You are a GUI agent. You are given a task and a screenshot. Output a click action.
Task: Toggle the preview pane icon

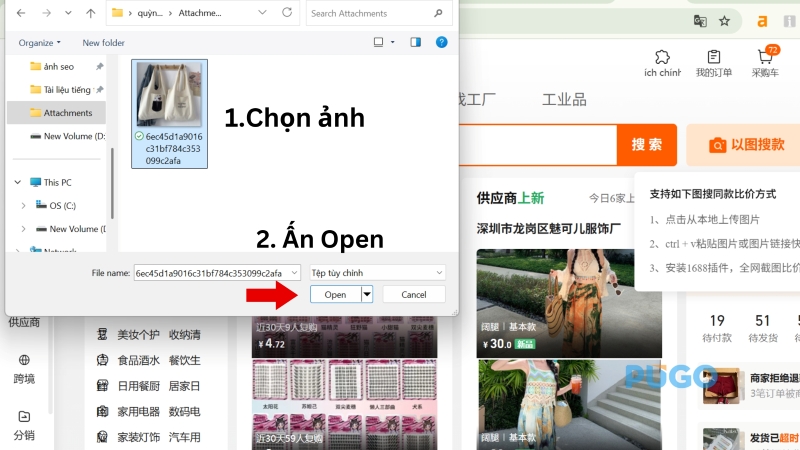click(416, 42)
